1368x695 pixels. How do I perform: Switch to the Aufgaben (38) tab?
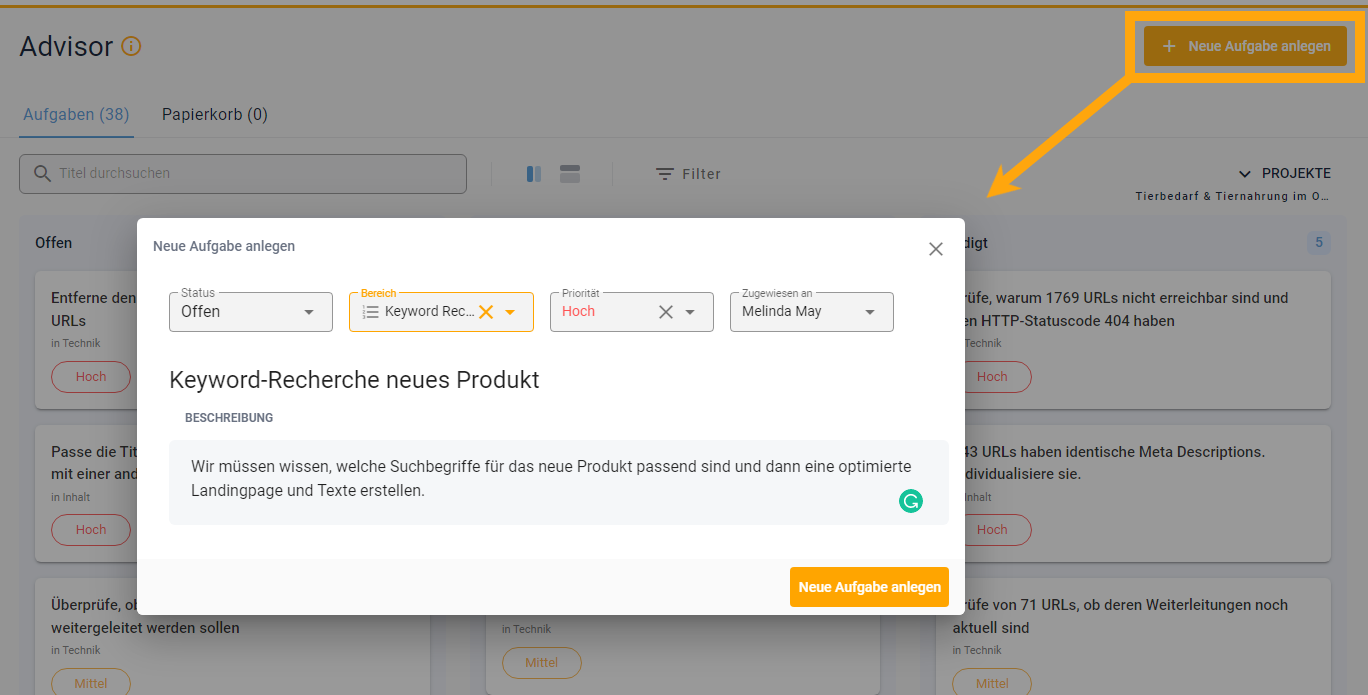tap(77, 114)
